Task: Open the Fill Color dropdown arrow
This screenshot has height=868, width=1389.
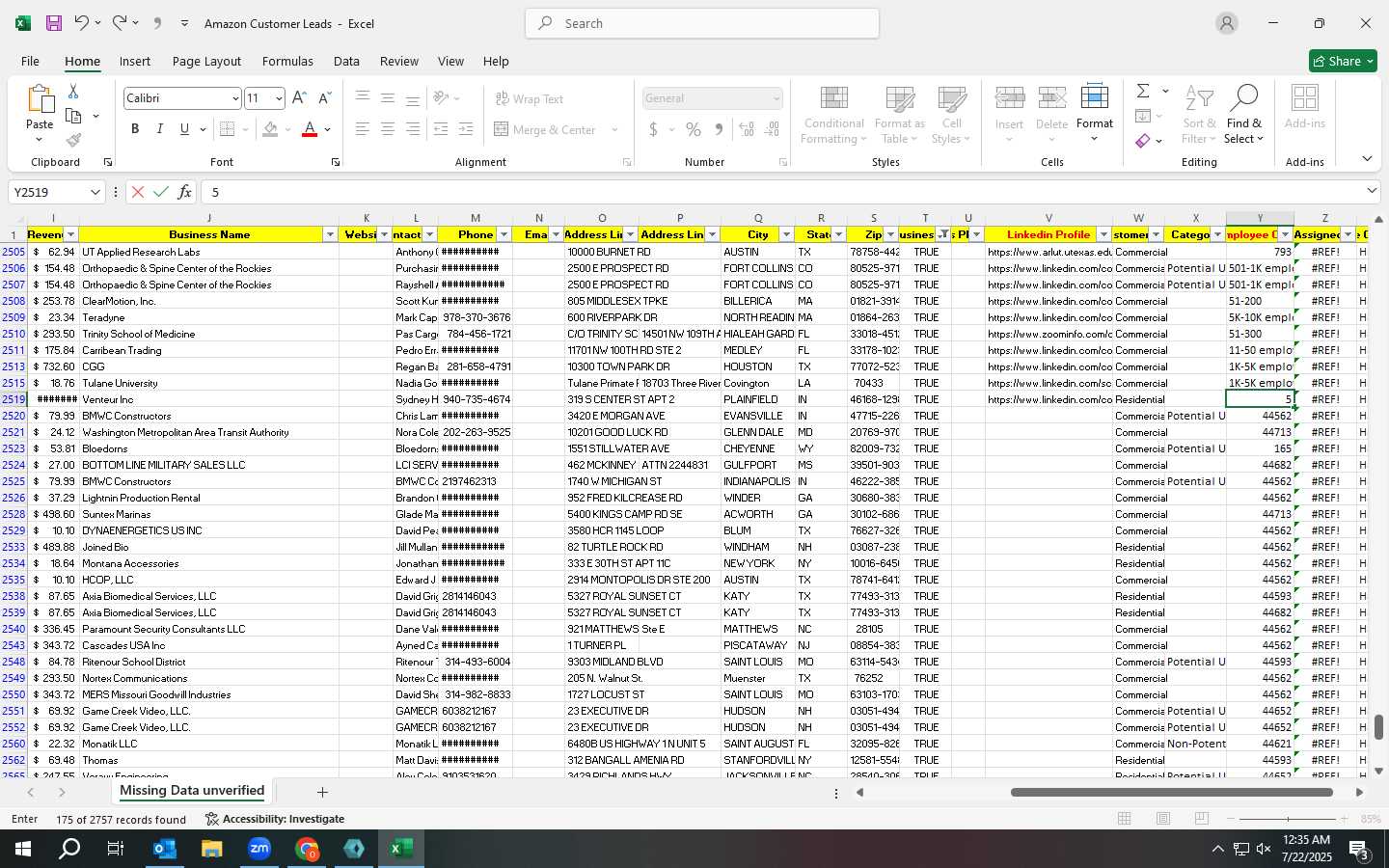Action: (287, 129)
